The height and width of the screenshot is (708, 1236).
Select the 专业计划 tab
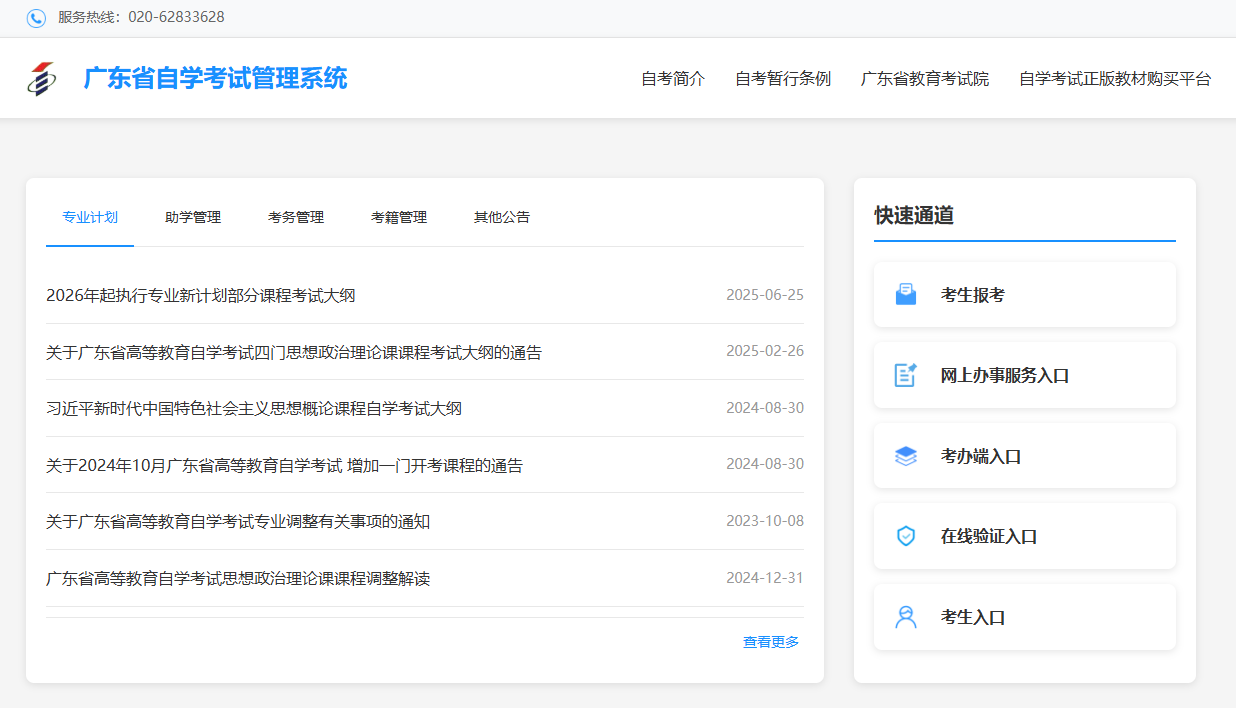[x=90, y=217]
